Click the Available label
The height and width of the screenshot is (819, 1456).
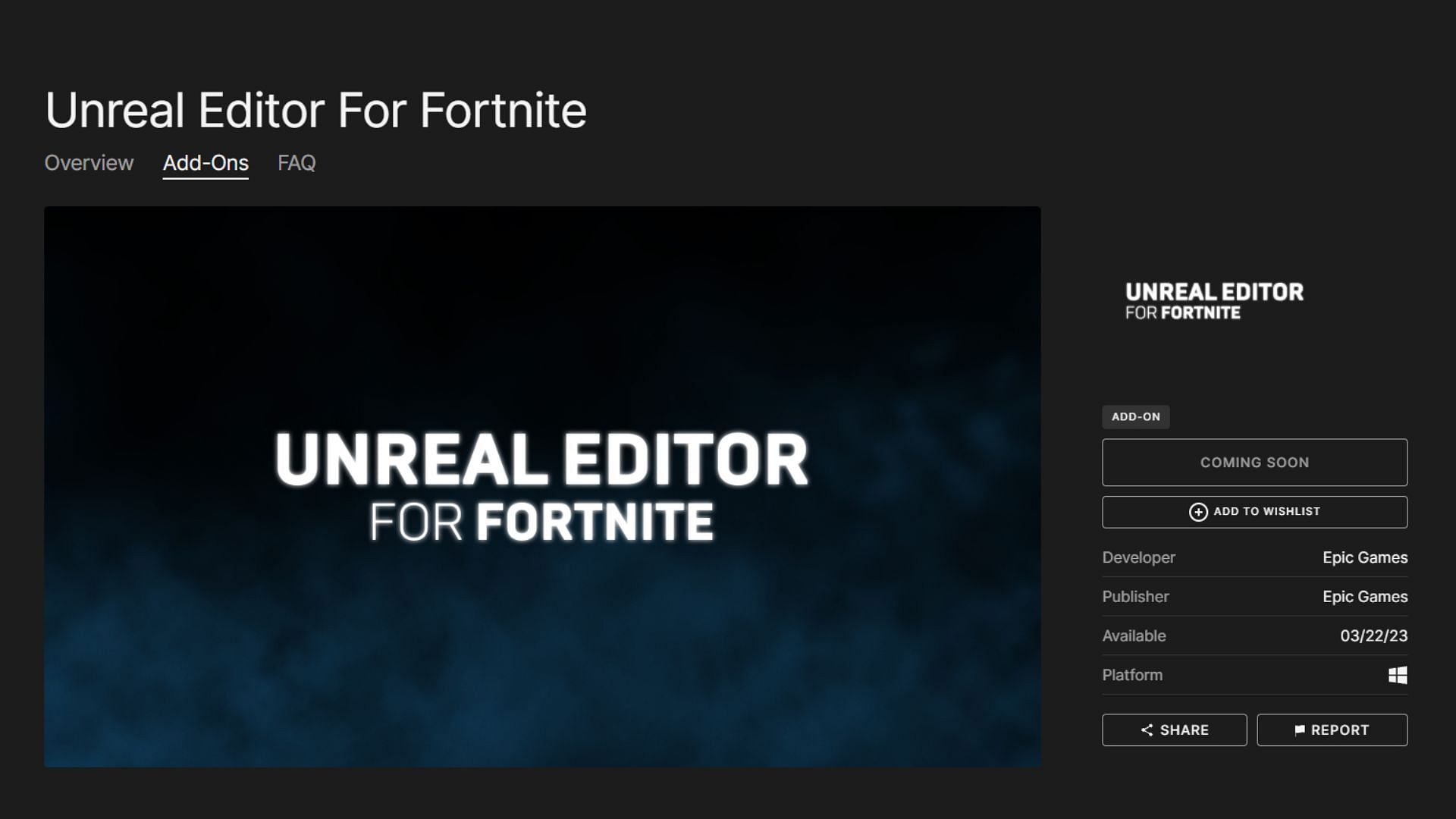pos(1134,636)
